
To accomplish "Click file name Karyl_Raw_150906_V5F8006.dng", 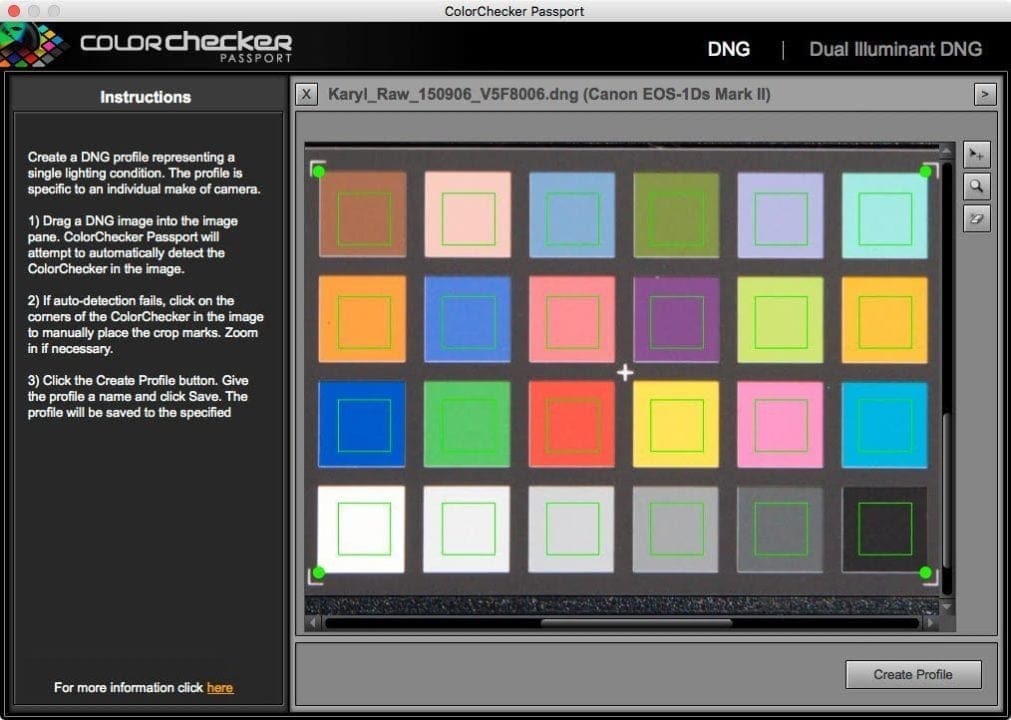I will point(453,95).
